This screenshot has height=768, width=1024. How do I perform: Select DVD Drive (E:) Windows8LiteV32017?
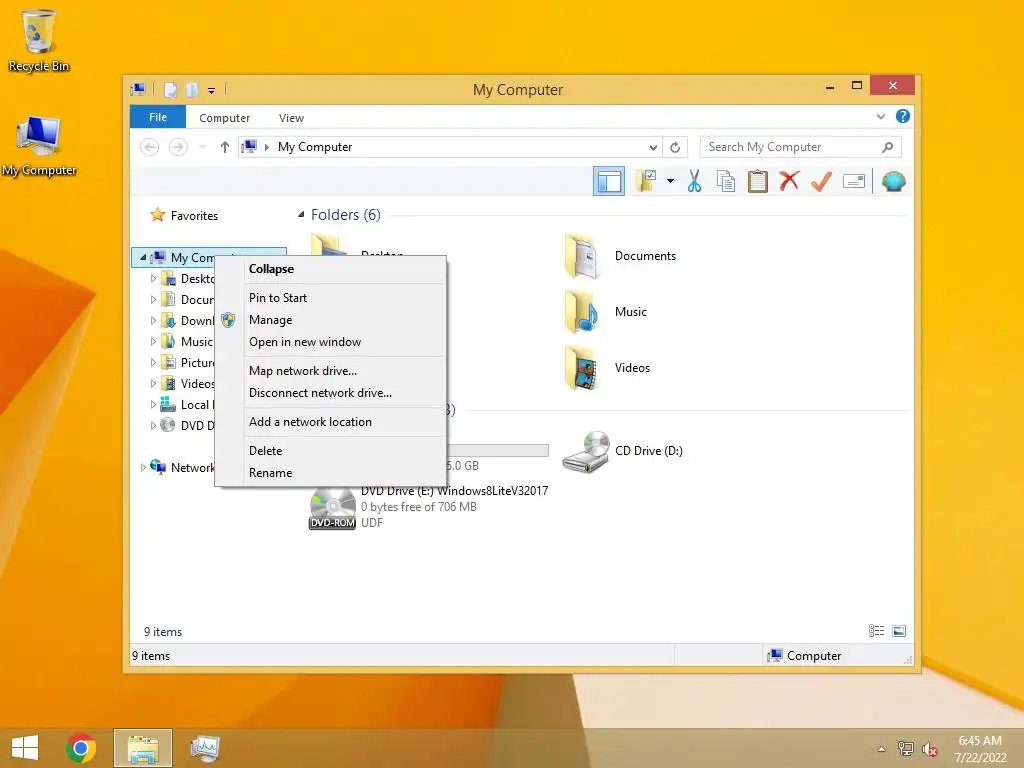pos(428,507)
